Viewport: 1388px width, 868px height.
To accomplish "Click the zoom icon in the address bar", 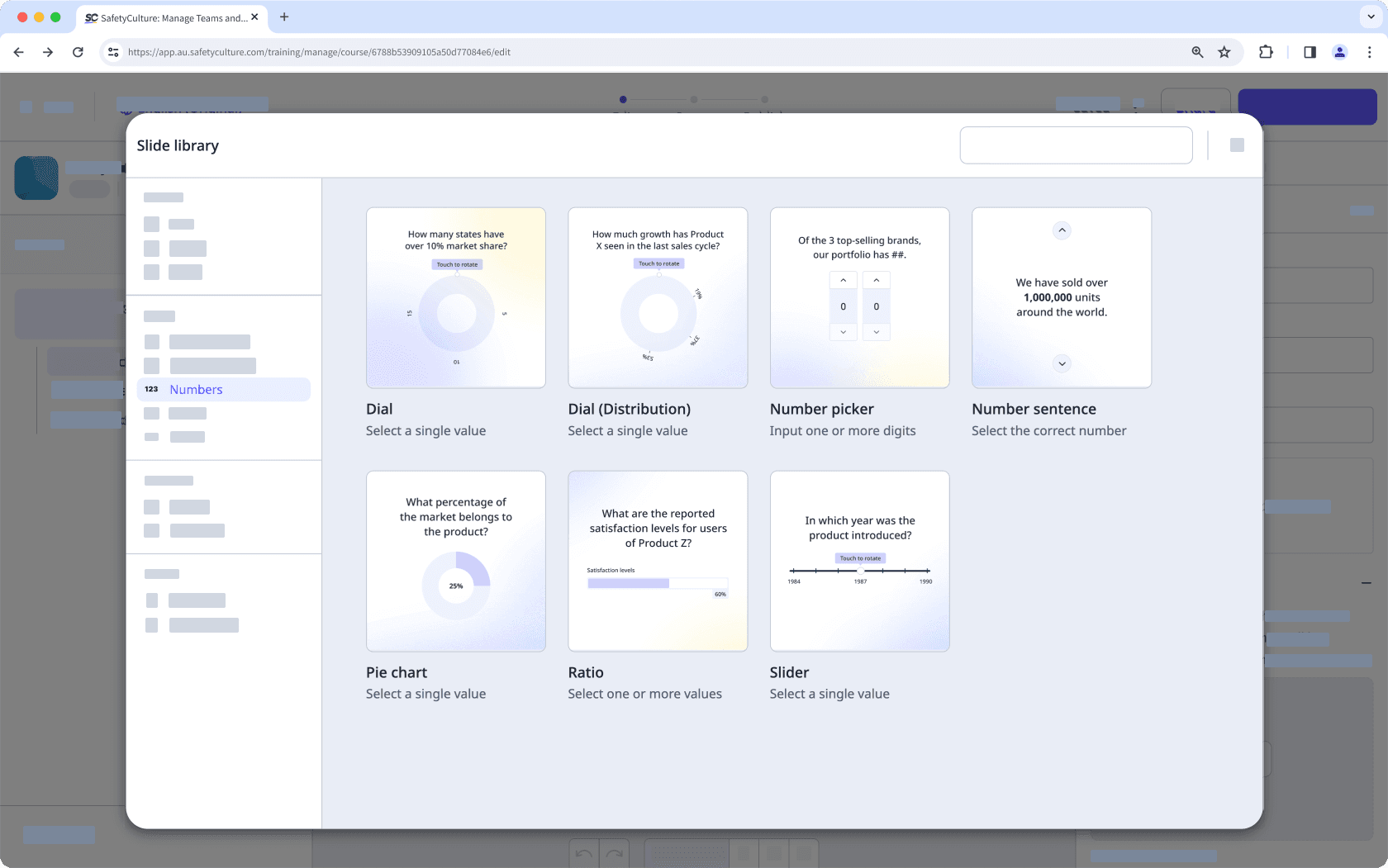I will 1197,51.
